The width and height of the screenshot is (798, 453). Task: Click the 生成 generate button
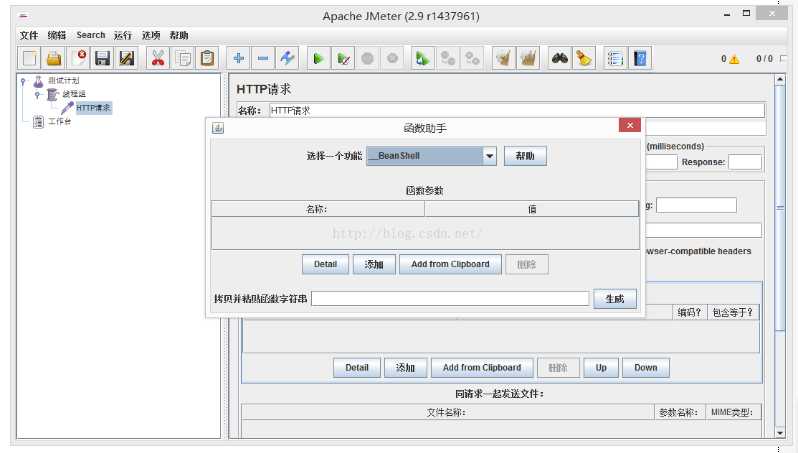[x=615, y=299]
